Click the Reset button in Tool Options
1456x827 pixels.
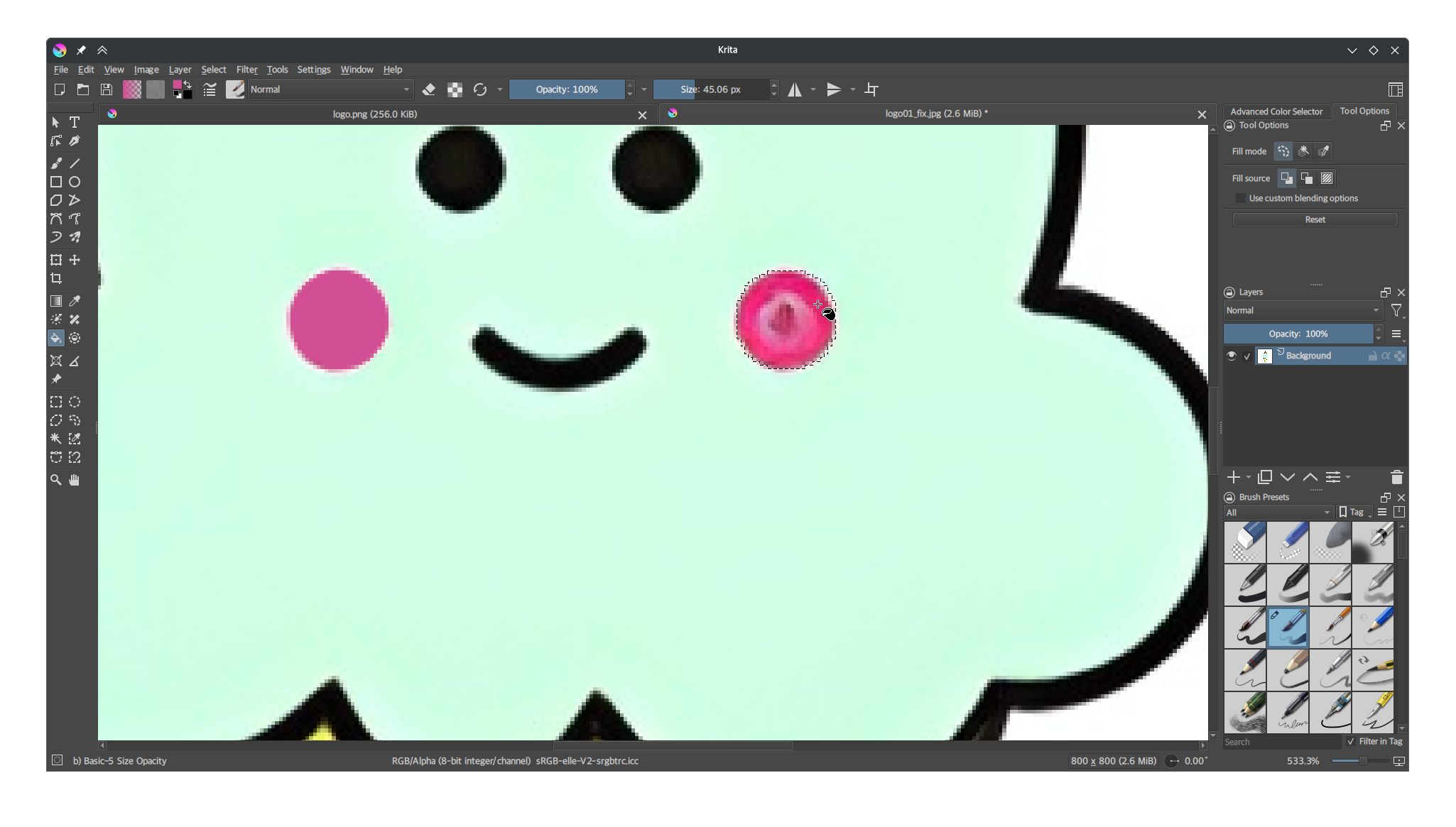click(x=1315, y=219)
